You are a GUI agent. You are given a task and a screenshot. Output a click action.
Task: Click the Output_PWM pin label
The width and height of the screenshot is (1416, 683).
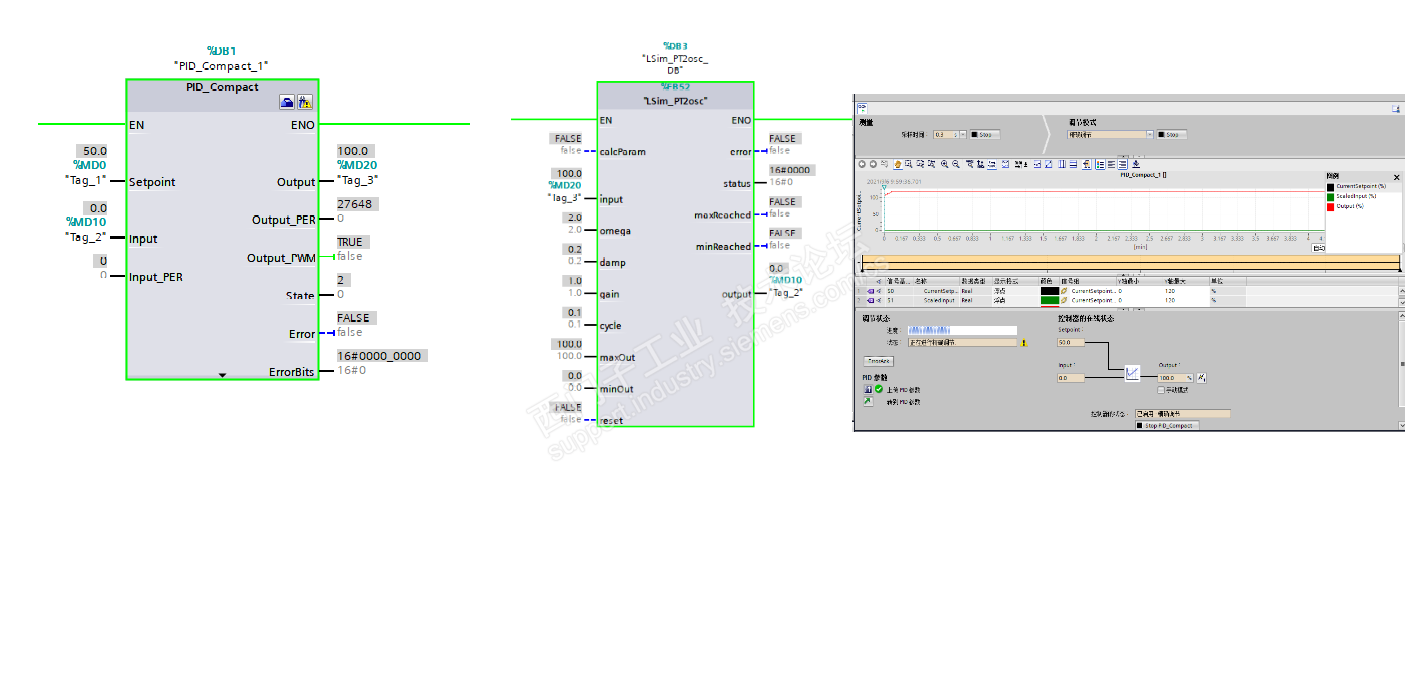pos(281,258)
